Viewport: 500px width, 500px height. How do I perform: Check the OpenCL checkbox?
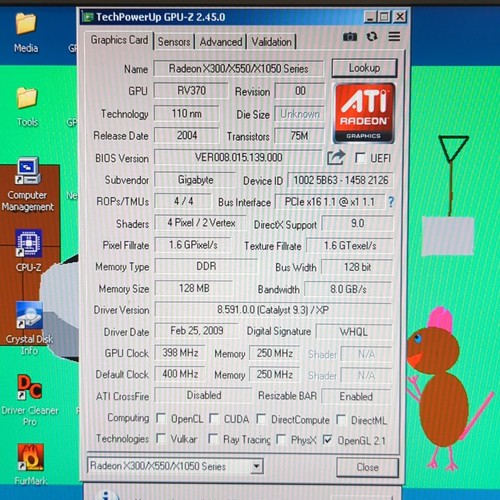pyautogui.click(x=161, y=418)
